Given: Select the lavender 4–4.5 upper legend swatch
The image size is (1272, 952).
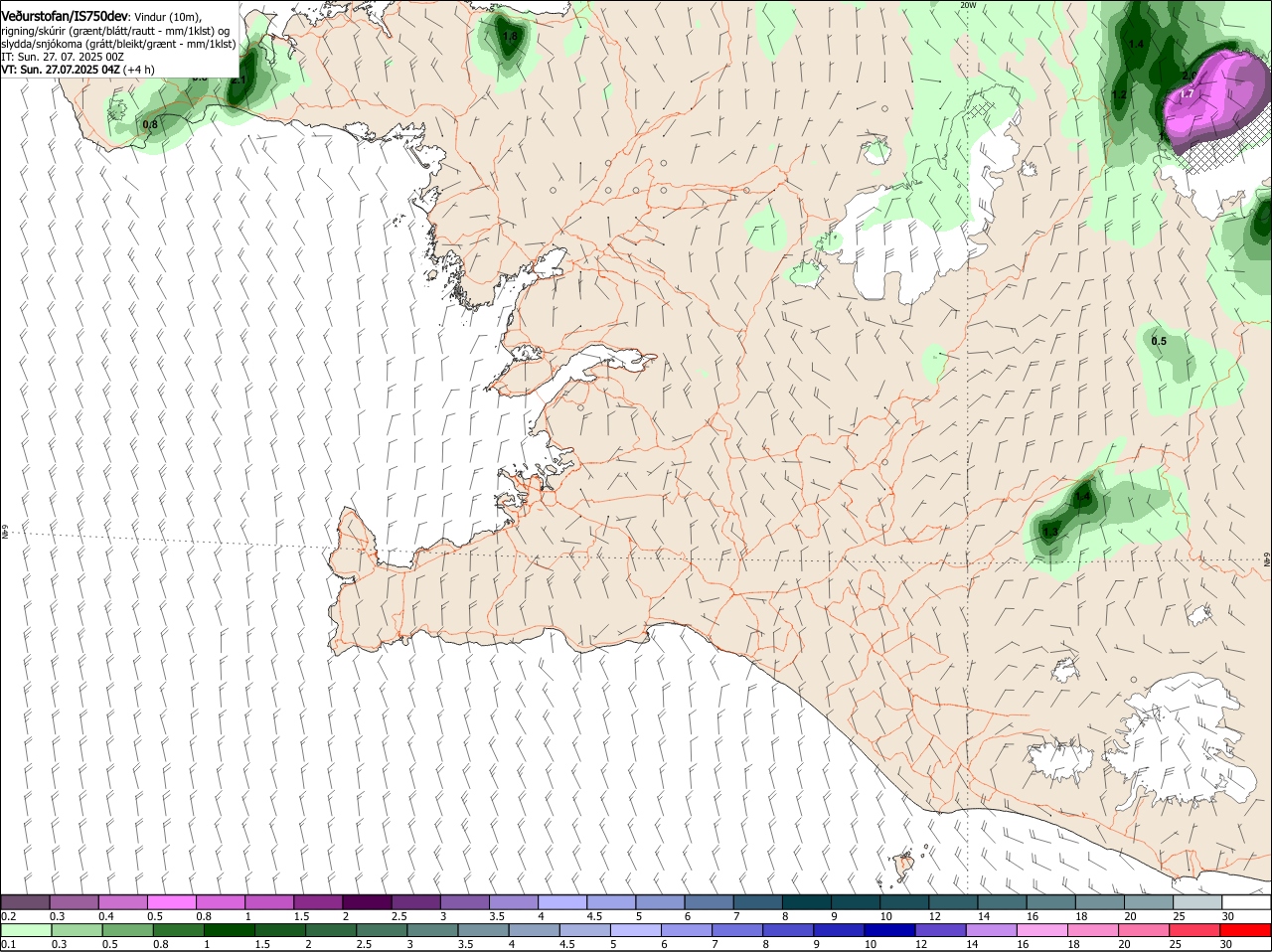Looking at the screenshot, I should [x=562, y=902].
